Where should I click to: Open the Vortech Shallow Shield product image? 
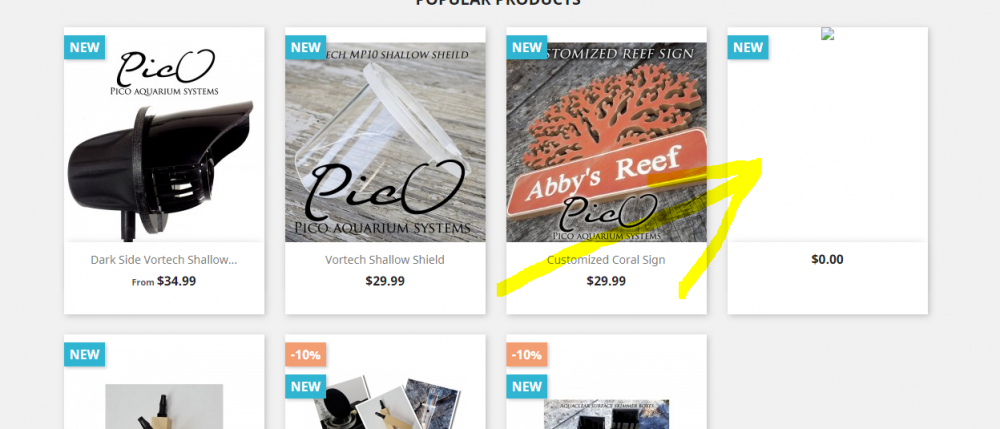pos(385,142)
